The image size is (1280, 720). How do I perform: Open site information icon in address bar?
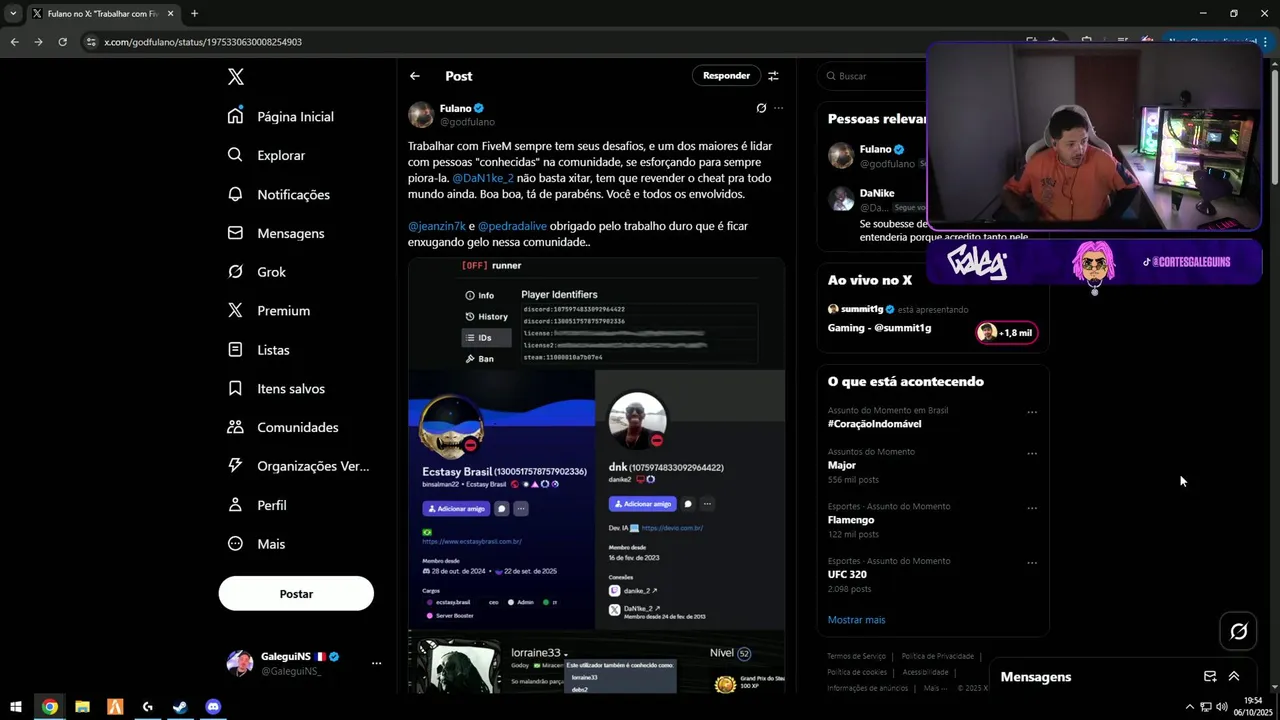(x=91, y=42)
